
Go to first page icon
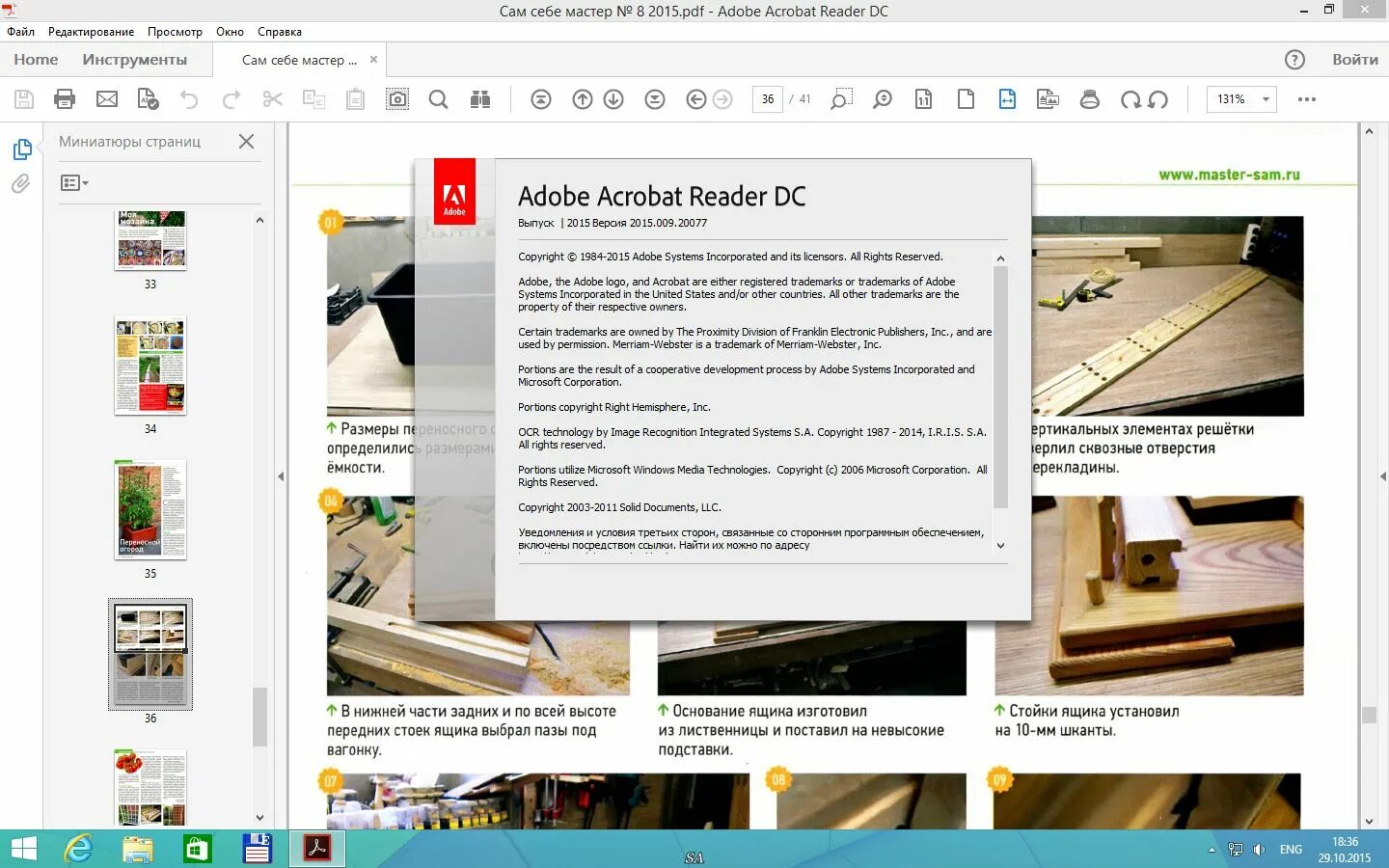[541, 99]
